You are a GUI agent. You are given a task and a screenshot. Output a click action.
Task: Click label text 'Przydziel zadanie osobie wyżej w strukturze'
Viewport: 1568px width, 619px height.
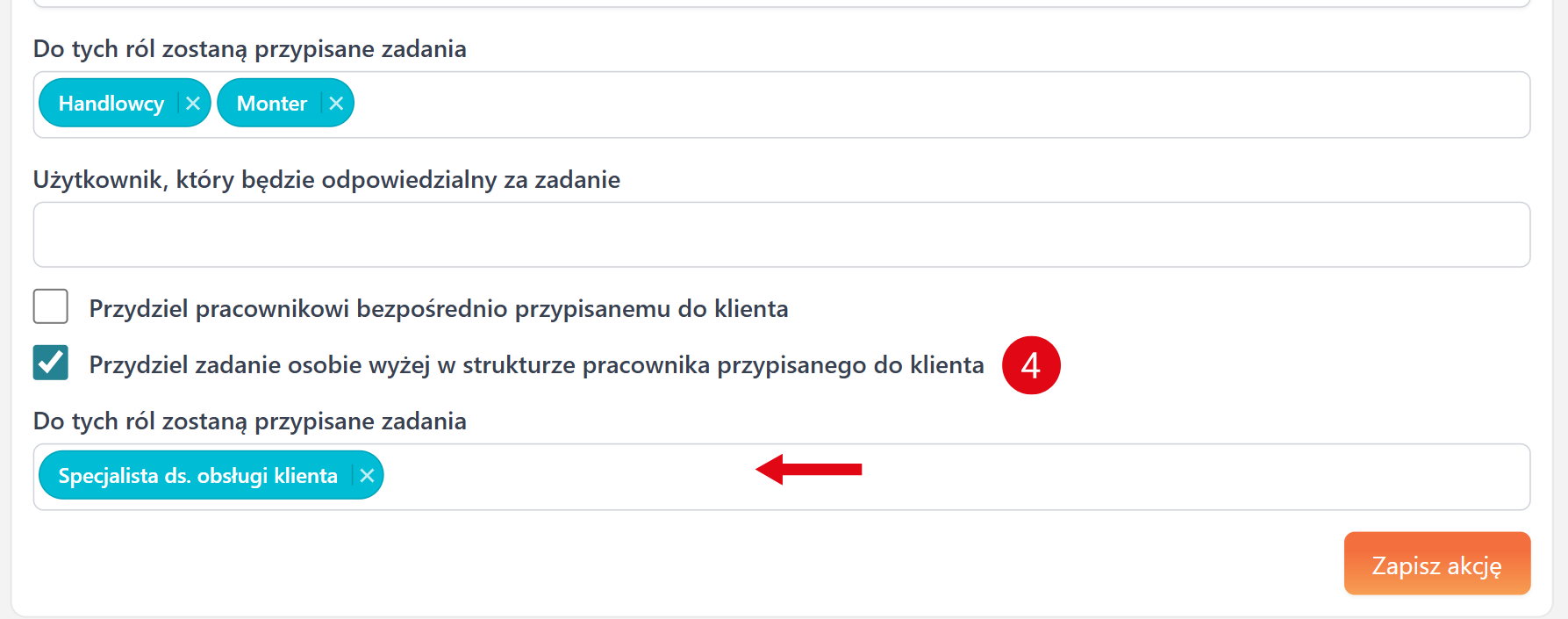click(x=536, y=365)
